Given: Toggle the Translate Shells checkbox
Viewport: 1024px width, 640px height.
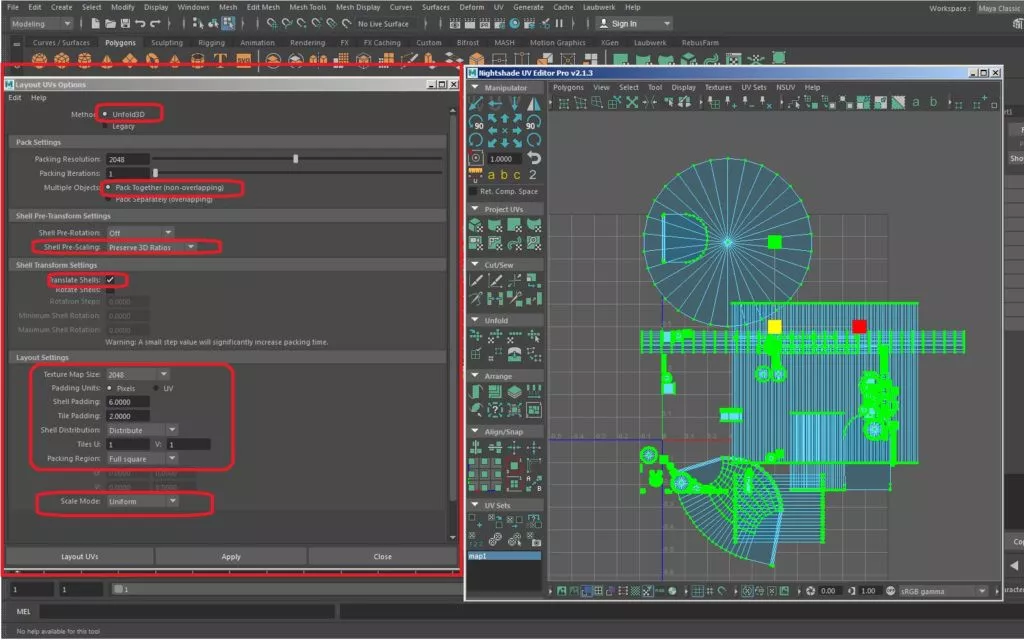Looking at the screenshot, I should (x=111, y=279).
